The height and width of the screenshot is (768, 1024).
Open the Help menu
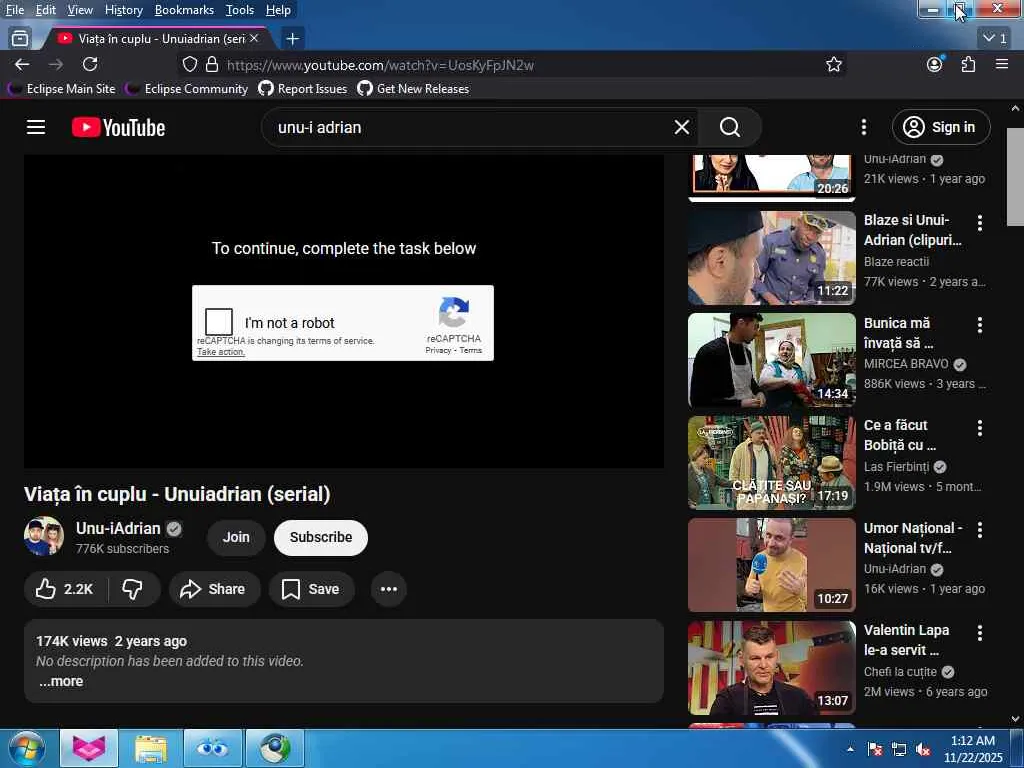click(278, 10)
